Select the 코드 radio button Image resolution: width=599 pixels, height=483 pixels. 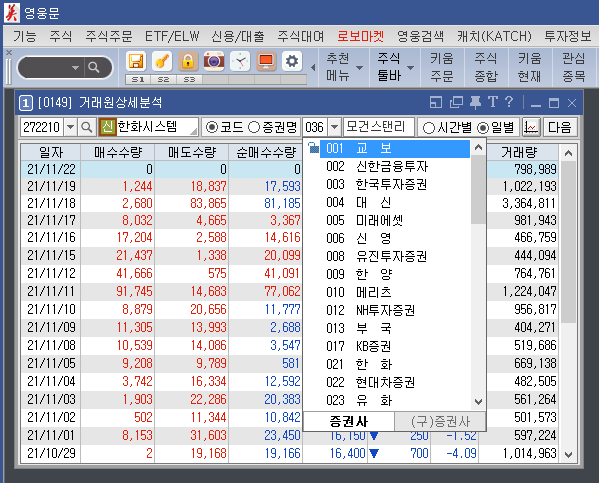212,127
